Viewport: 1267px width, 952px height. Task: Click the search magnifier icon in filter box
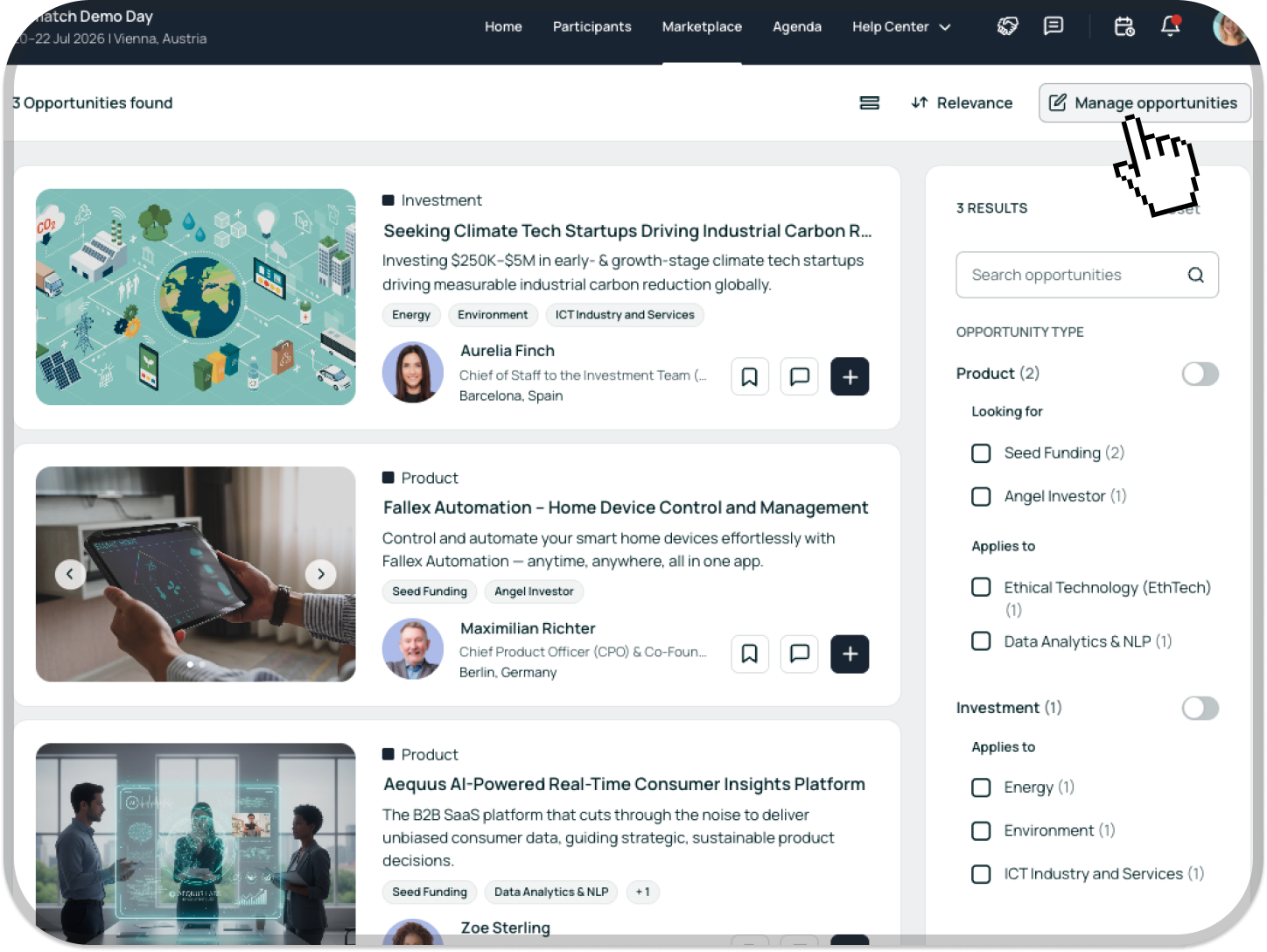pyautogui.click(x=1195, y=275)
